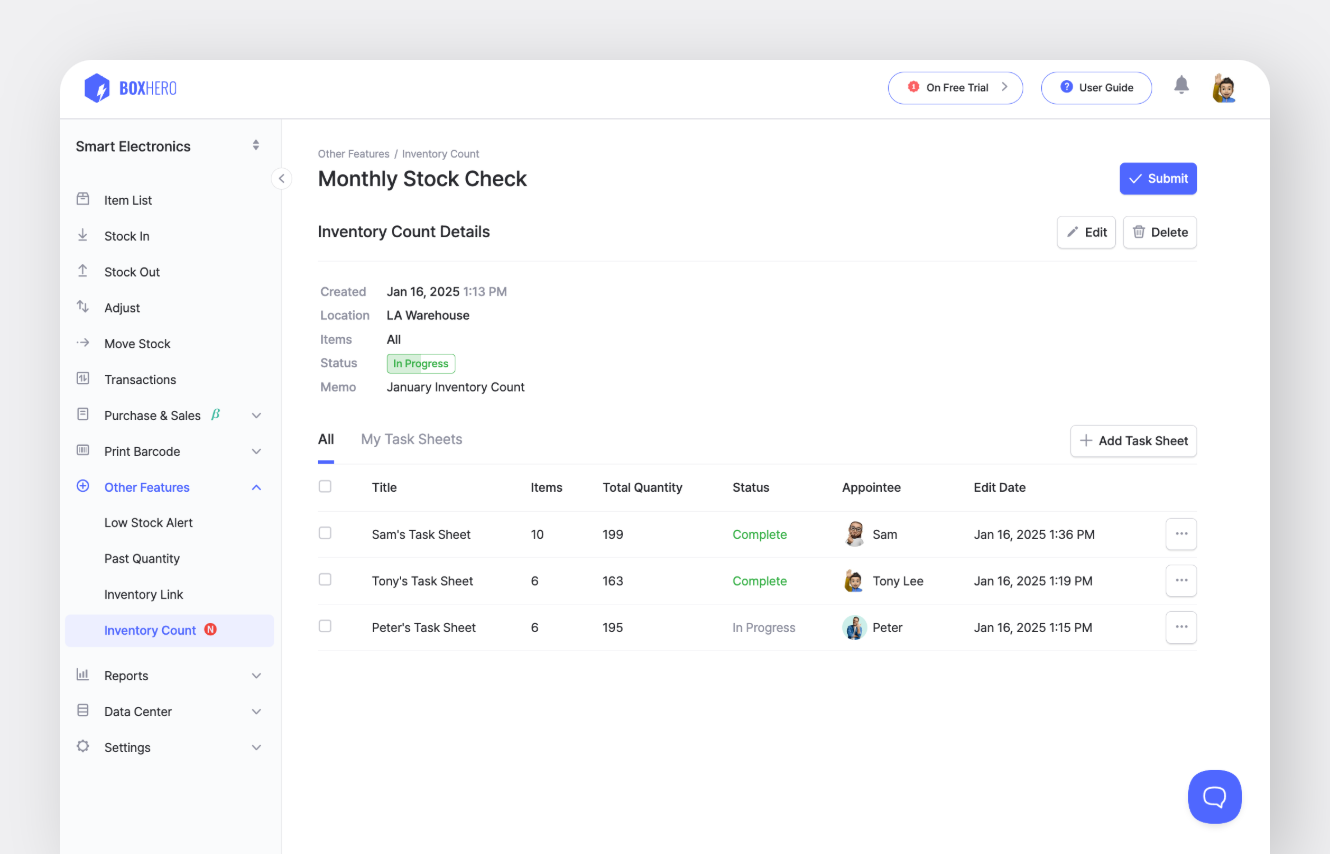The width and height of the screenshot is (1330, 854).
Task: Click the notification bell icon
Action: click(x=1181, y=86)
